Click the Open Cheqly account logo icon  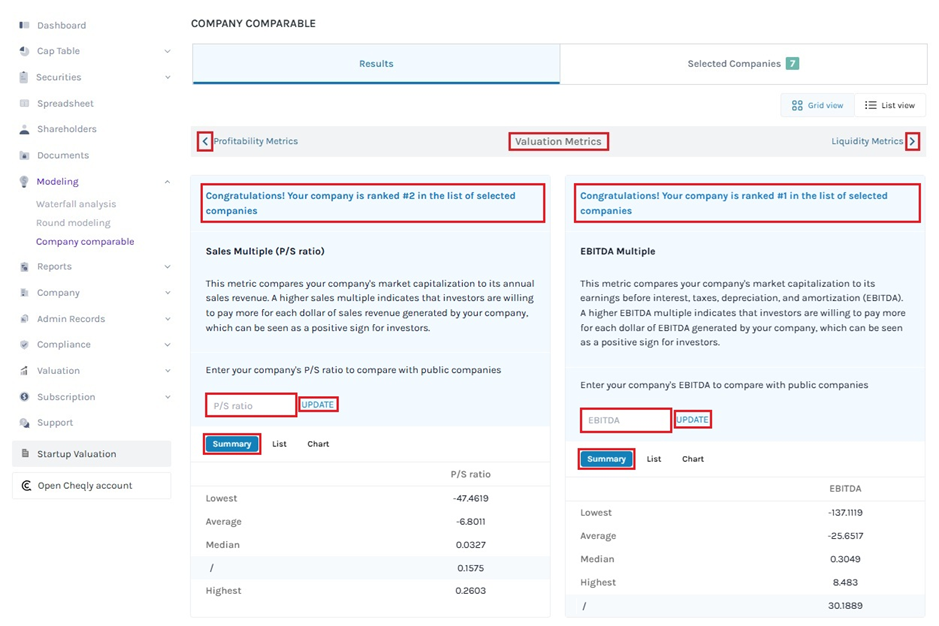[26, 486]
